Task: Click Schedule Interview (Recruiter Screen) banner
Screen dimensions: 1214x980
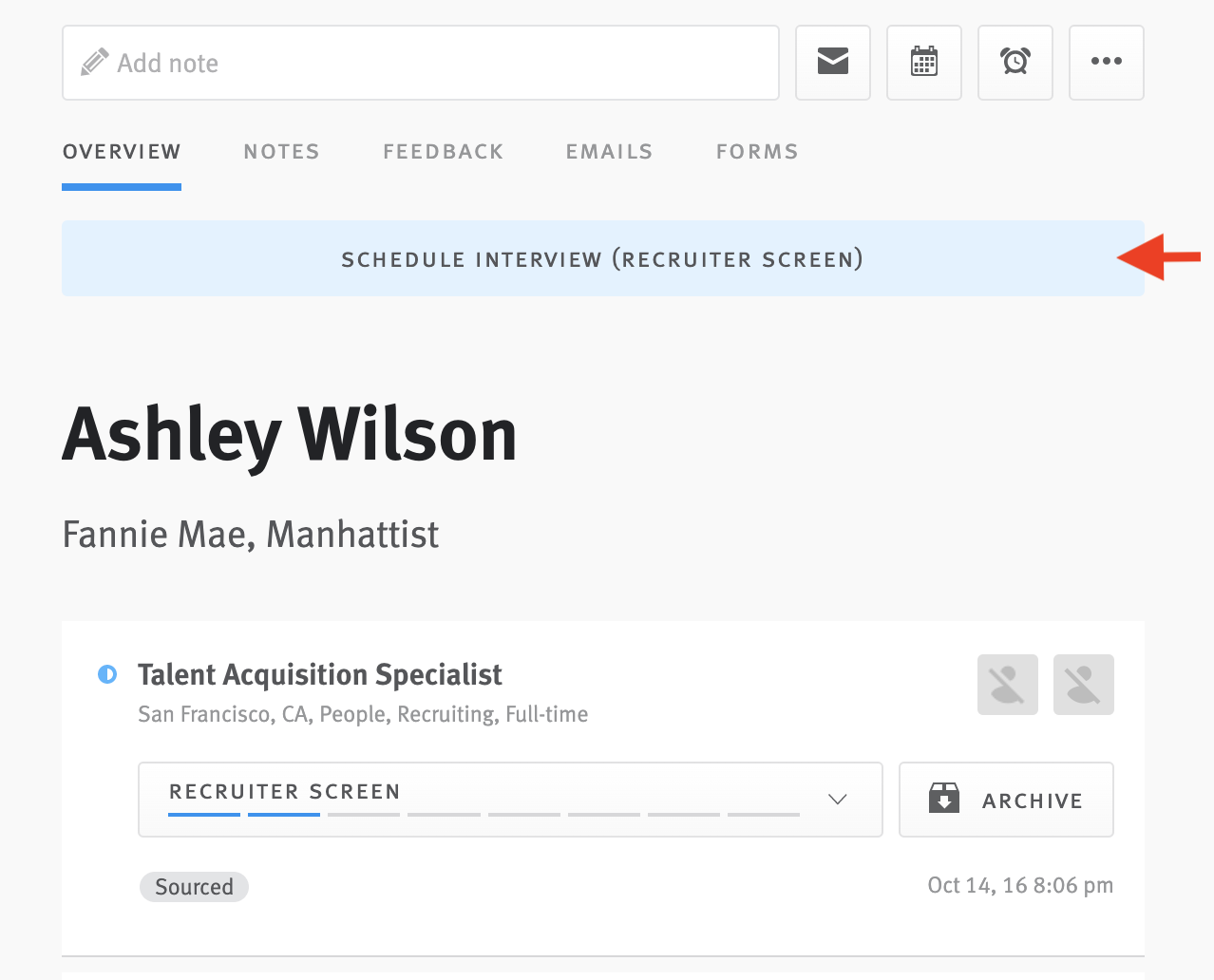Action: click(602, 259)
